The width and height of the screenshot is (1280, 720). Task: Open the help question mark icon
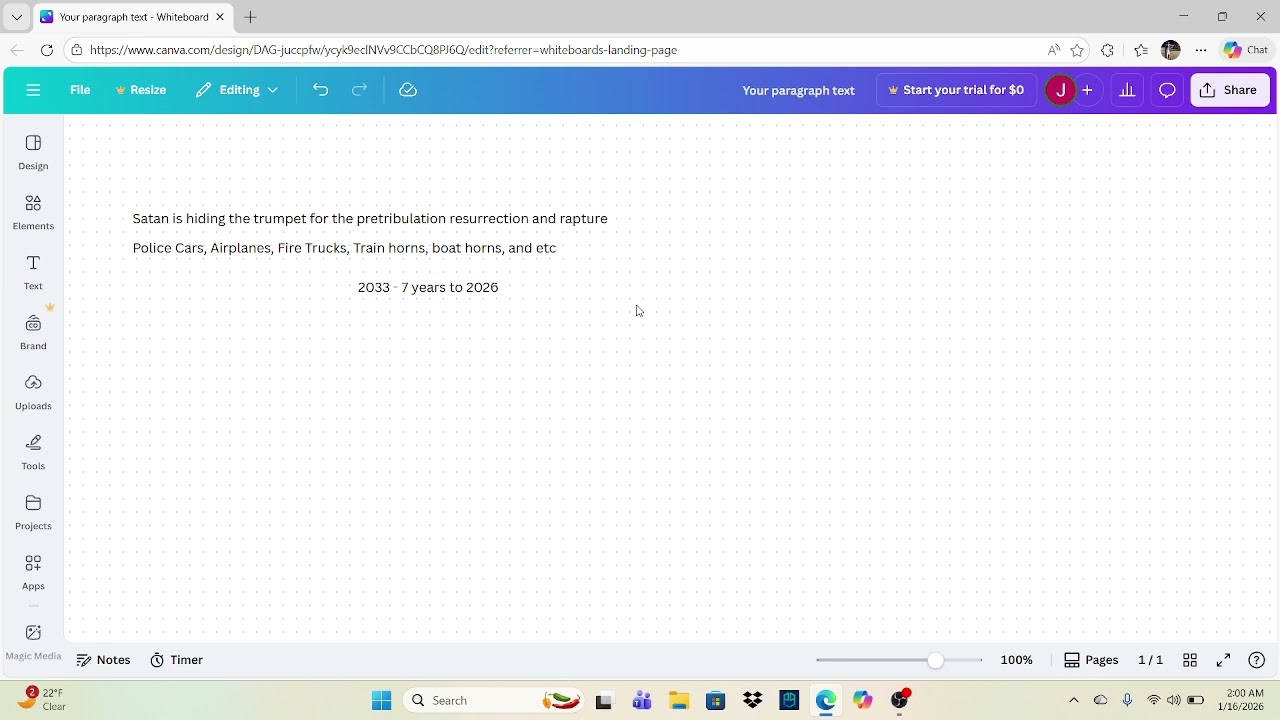(1257, 660)
